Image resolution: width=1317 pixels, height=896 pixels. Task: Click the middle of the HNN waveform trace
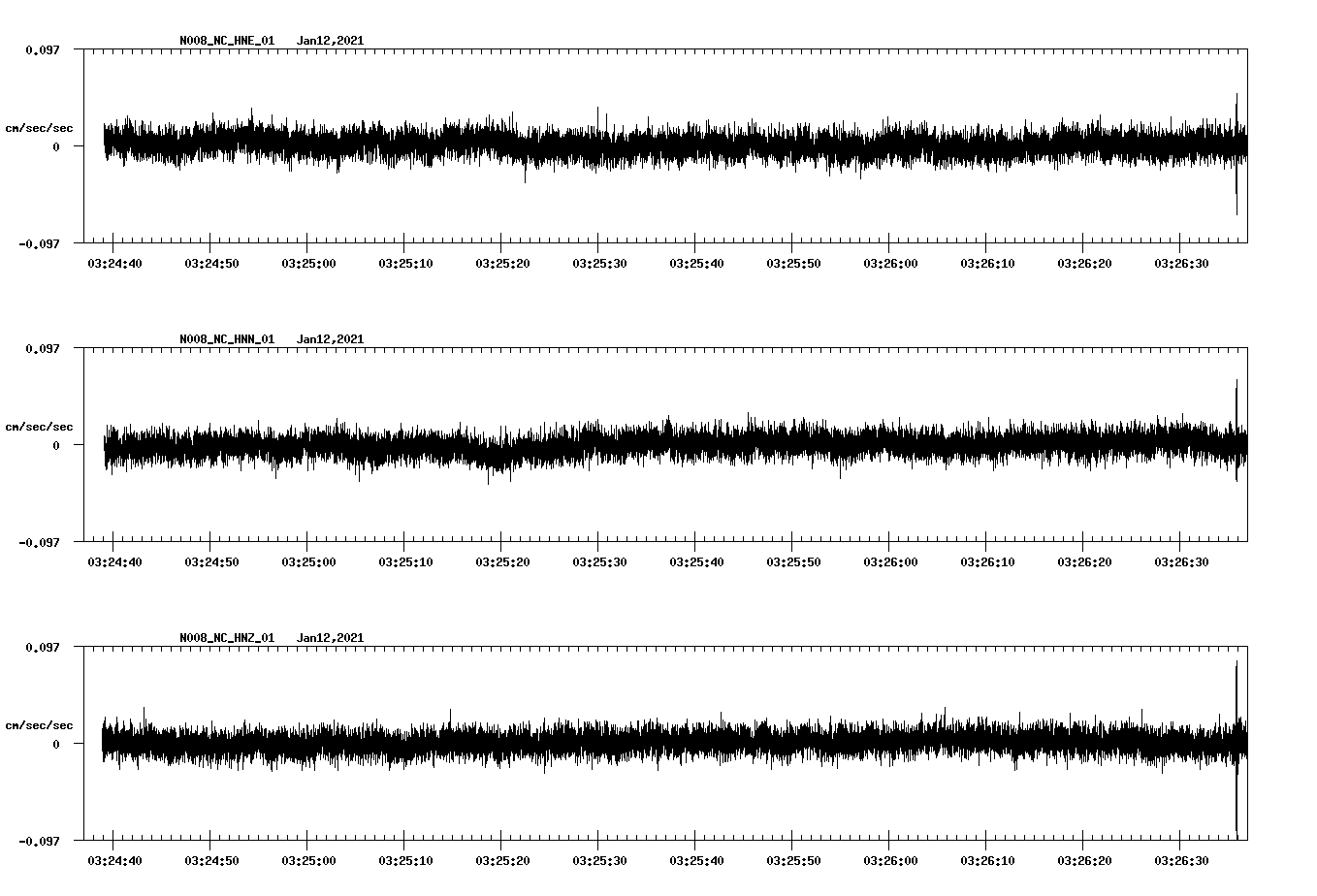click(x=669, y=446)
